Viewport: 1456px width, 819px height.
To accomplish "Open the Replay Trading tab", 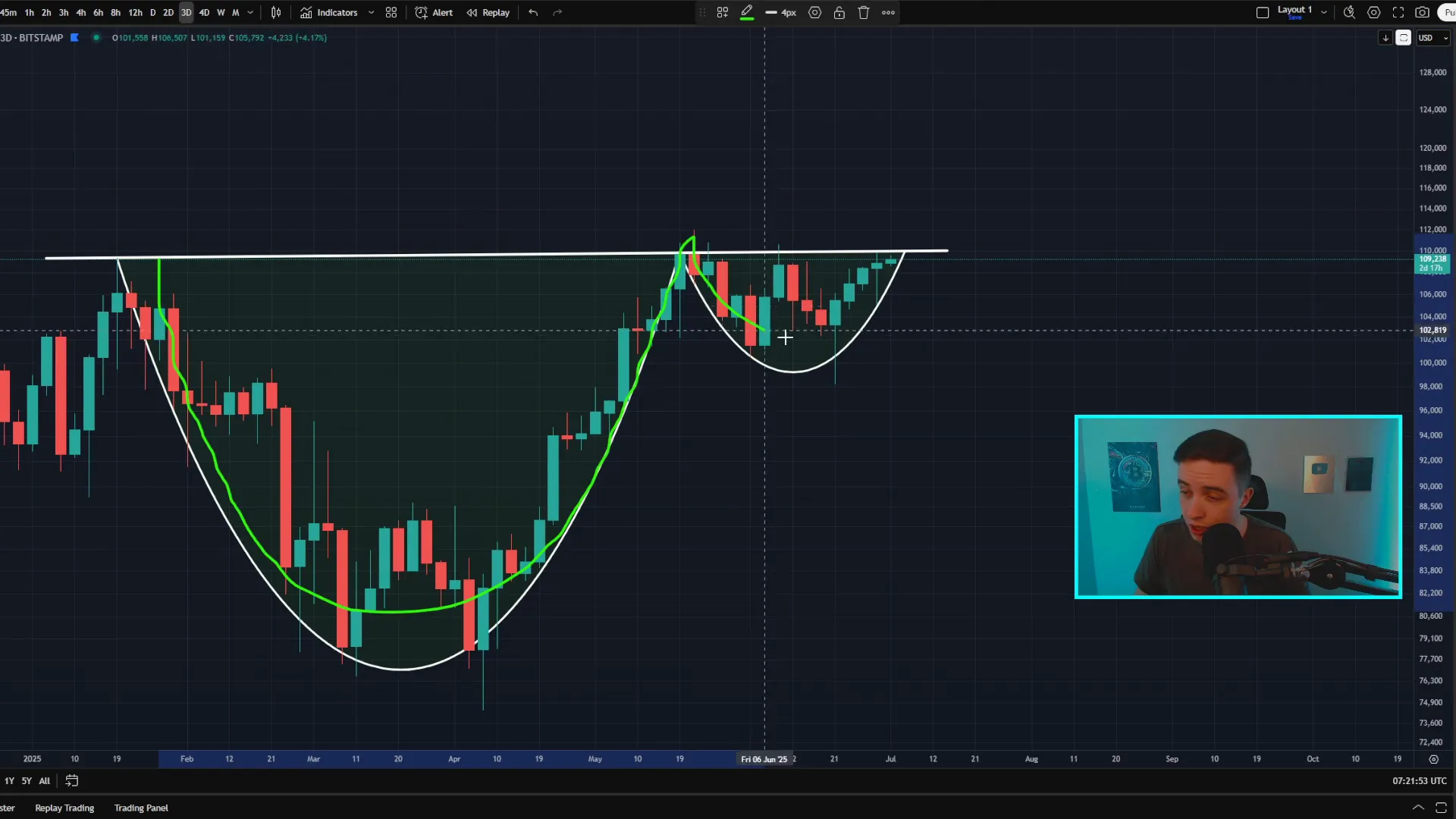I will pos(64,808).
